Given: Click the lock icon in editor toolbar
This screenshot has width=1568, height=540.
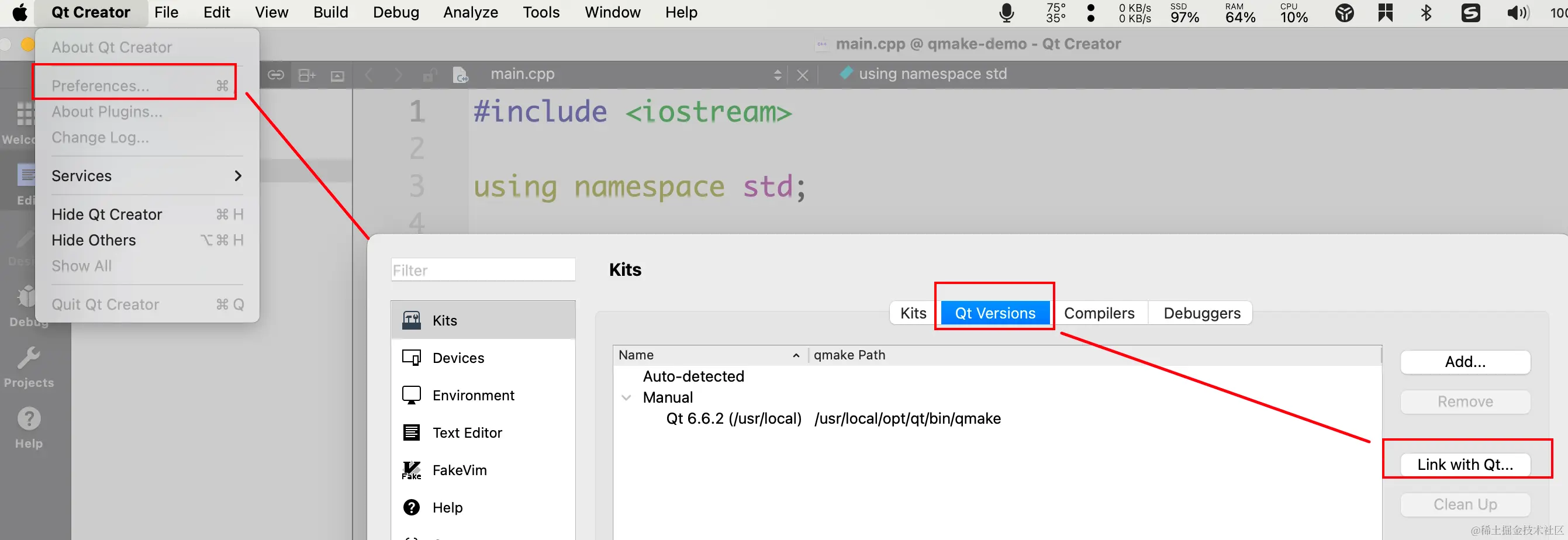Looking at the screenshot, I should pos(429,75).
